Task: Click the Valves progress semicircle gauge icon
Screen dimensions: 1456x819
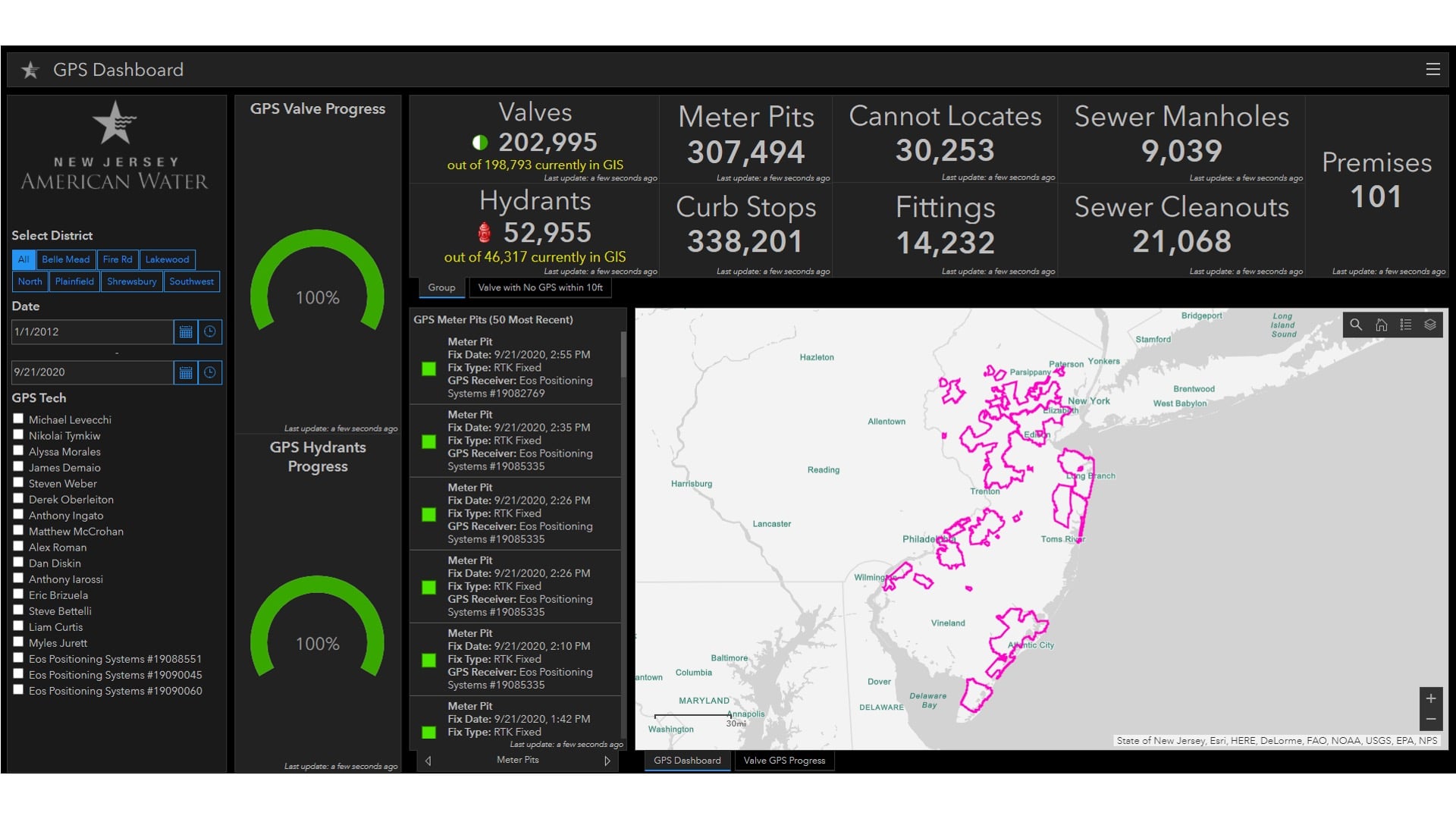Action: pos(319,296)
